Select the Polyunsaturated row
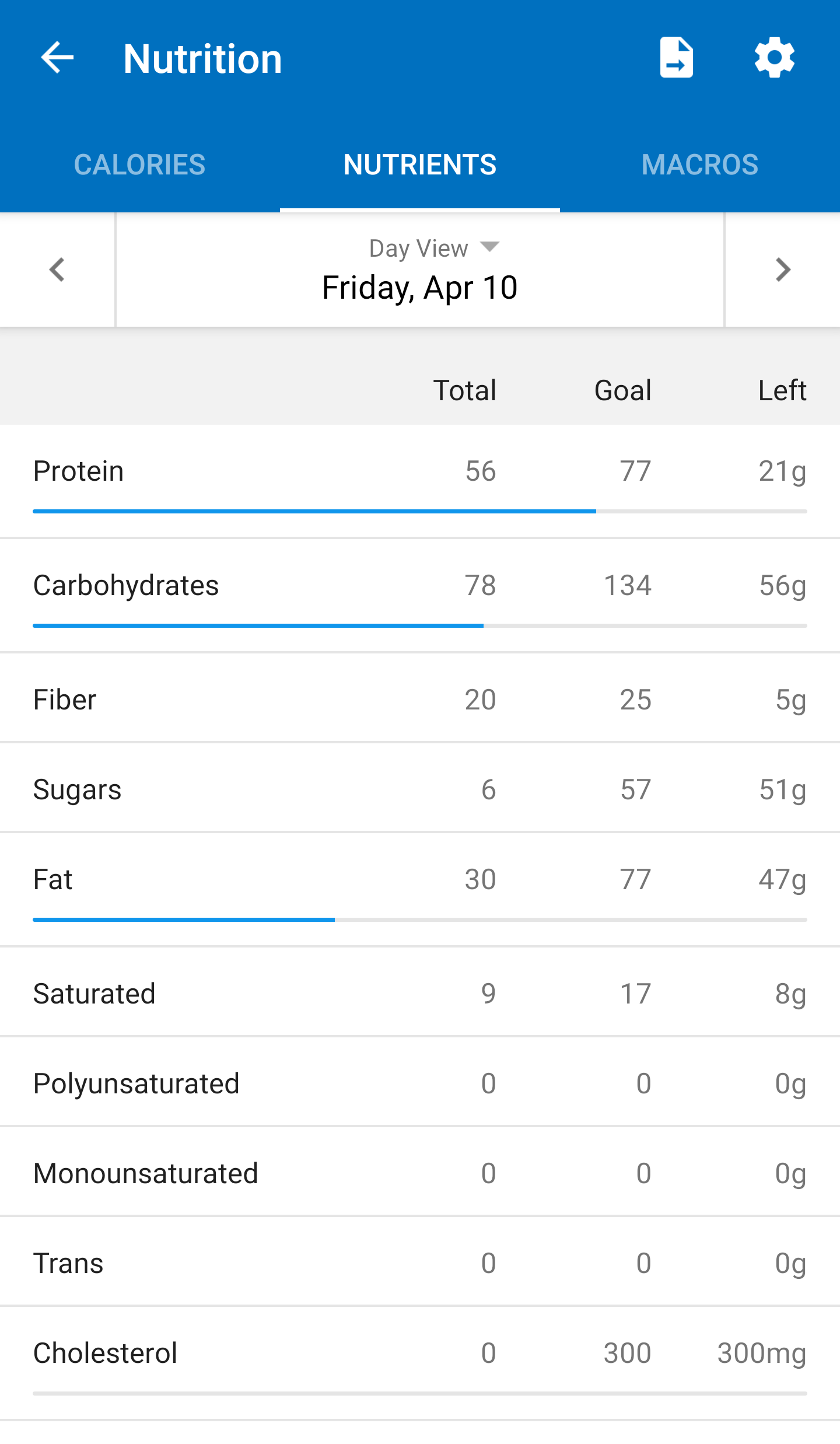Screen dimensions: 840x1444 pyautogui.click(x=419, y=1083)
